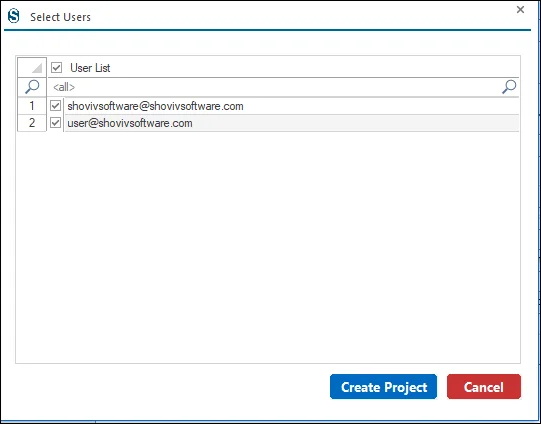Click the column divider beside first email row
Image resolution: width=541 pixels, height=424 pixels.
coord(64,106)
